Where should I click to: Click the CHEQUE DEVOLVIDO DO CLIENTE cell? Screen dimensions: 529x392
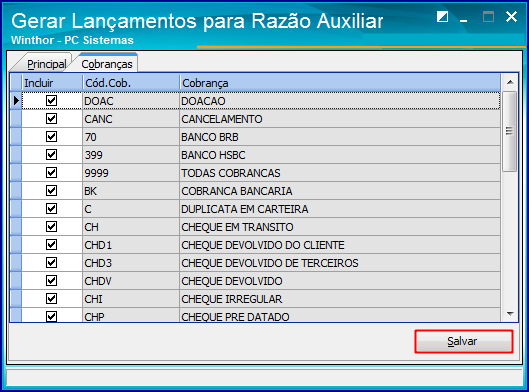pos(340,245)
